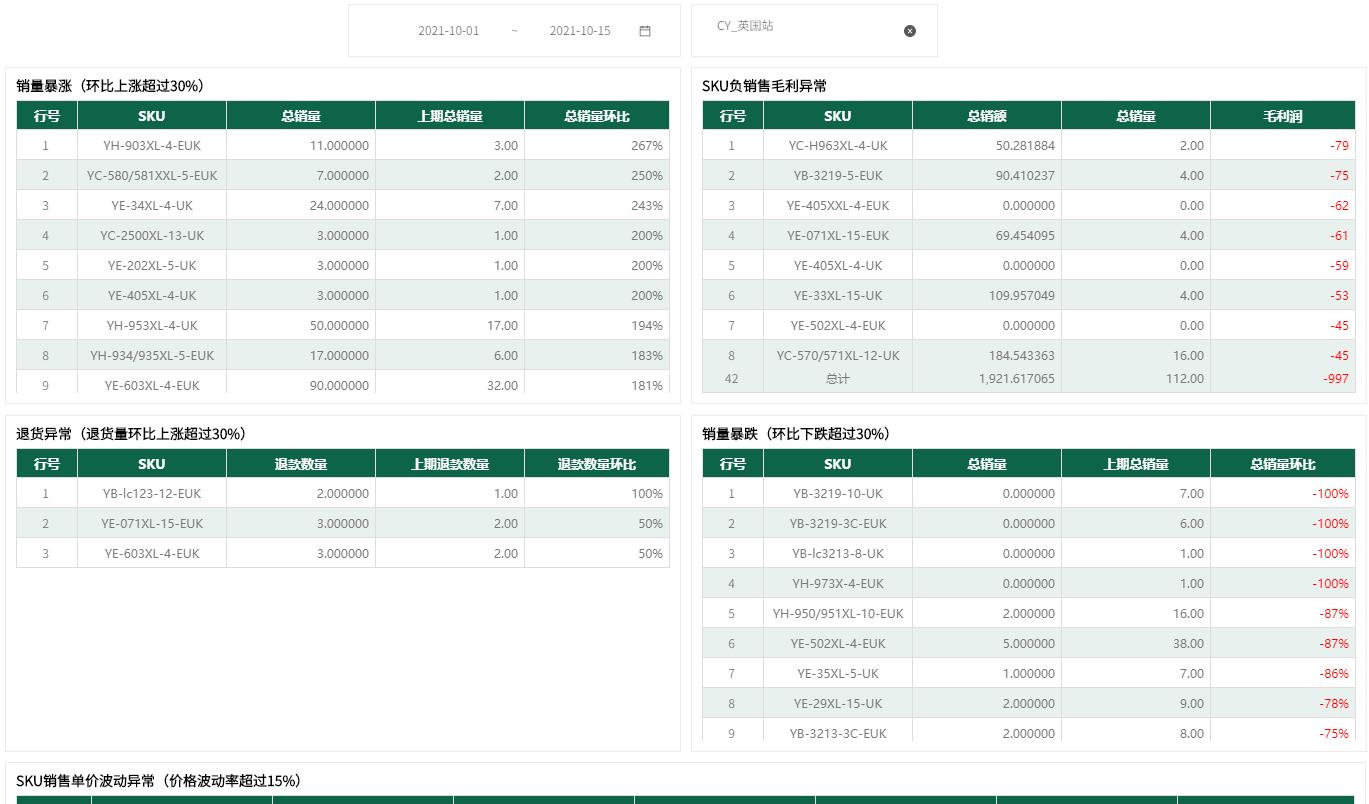Screen dimensions: 1369x804
Task: Select SKU cell YB-3219-3C-EUK
Action: [x=838, y=524]
